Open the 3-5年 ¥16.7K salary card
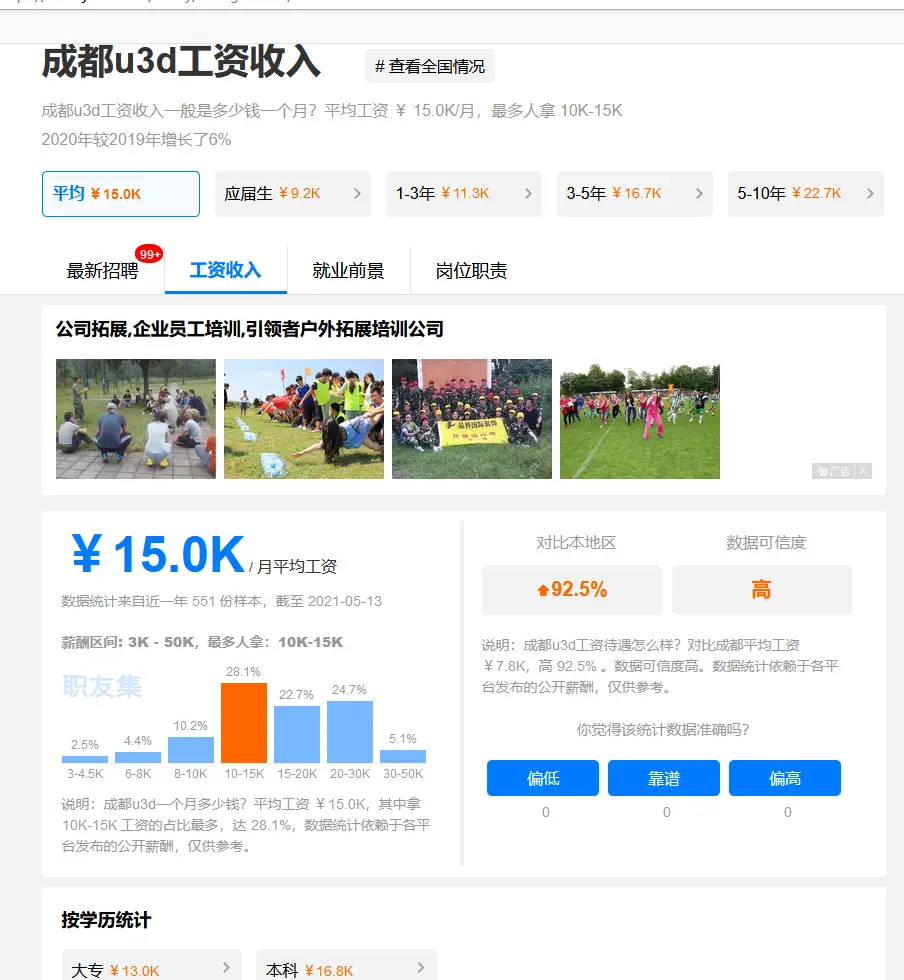 click(635, 194)
